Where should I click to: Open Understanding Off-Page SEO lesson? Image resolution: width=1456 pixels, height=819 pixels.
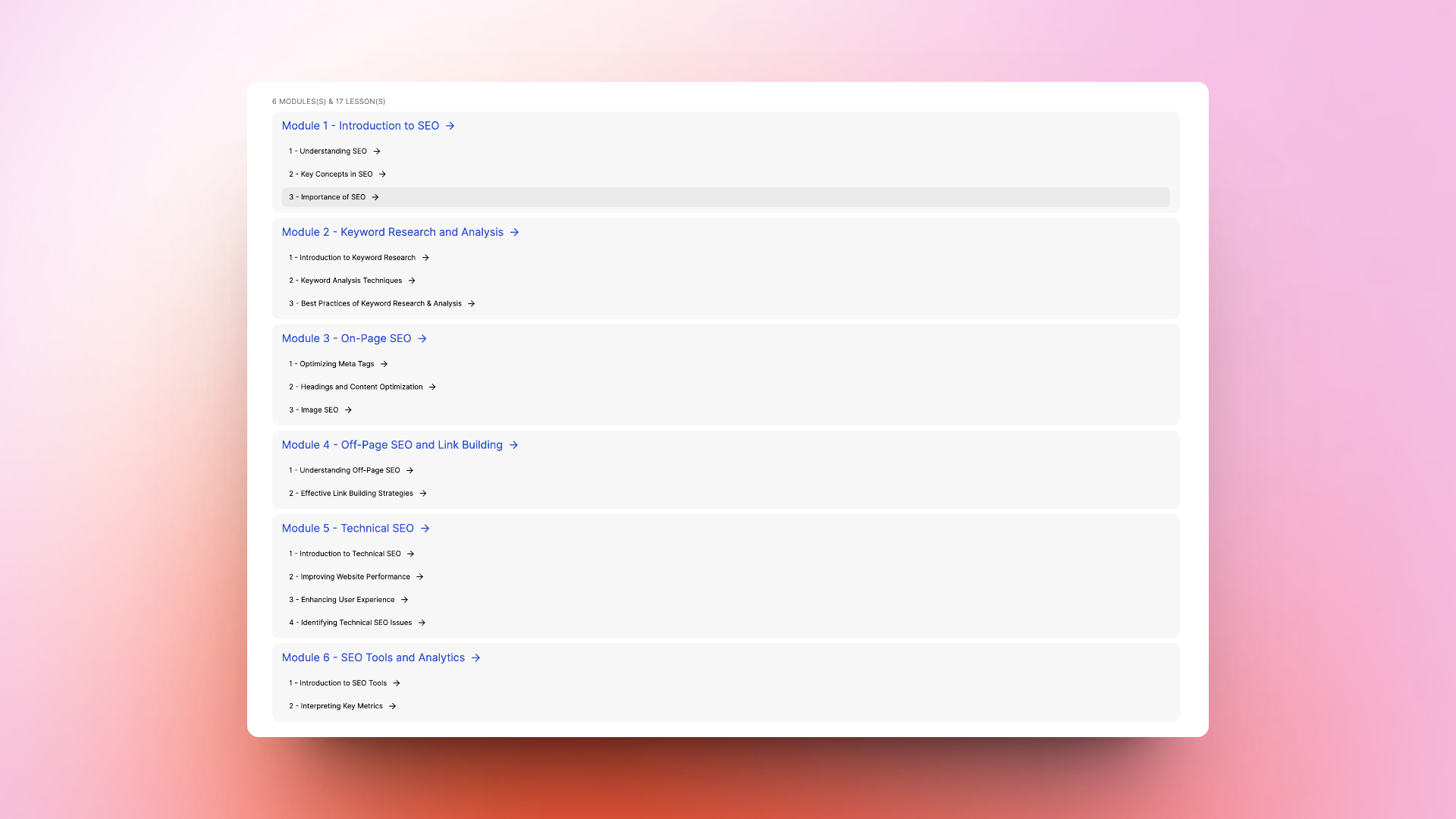344,470
